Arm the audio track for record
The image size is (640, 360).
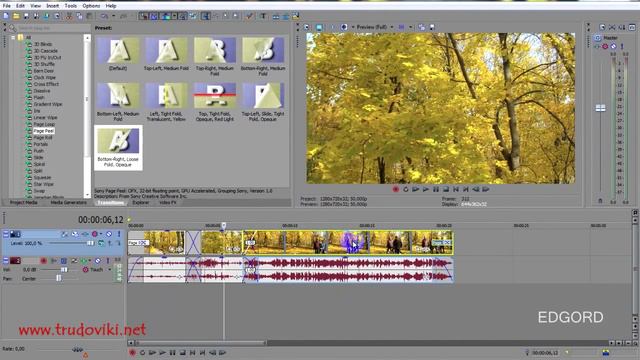coord(44,260)
